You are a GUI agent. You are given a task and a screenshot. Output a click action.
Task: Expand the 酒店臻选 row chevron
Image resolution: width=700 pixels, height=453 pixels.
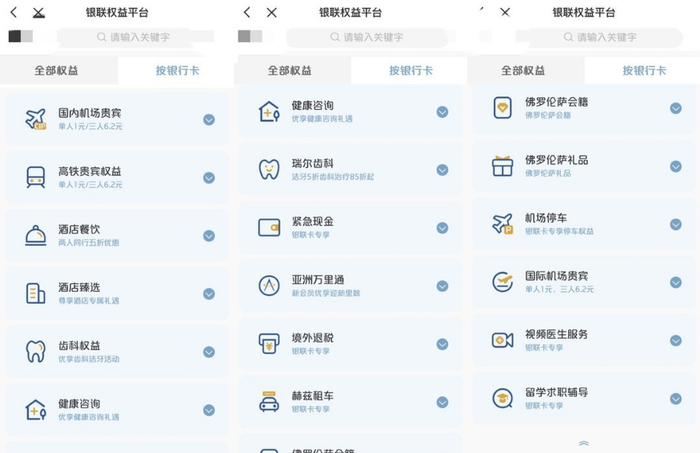tap(209, 294)
